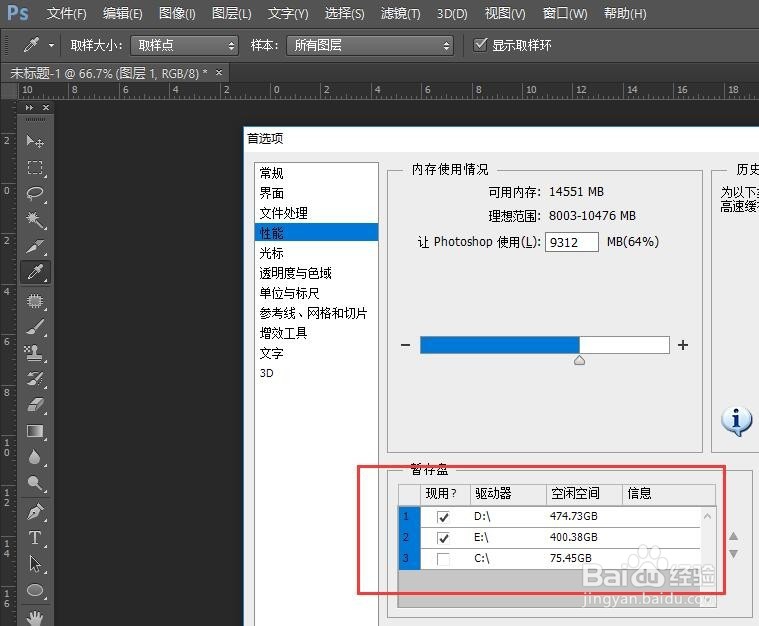Click the blue info bubble icon

tap(736, 420)
